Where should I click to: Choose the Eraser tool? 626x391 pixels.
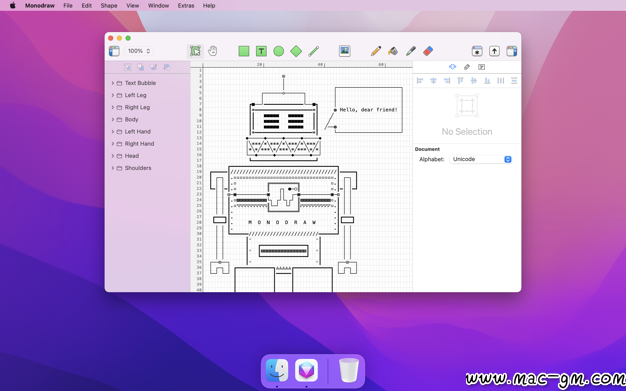[x=428, y=51]
